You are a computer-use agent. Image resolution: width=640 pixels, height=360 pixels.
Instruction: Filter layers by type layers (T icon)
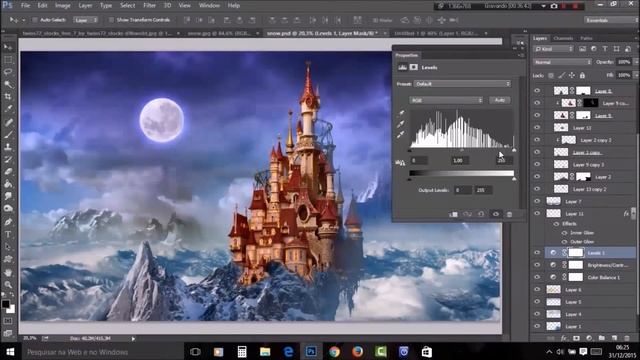point(605,49)
